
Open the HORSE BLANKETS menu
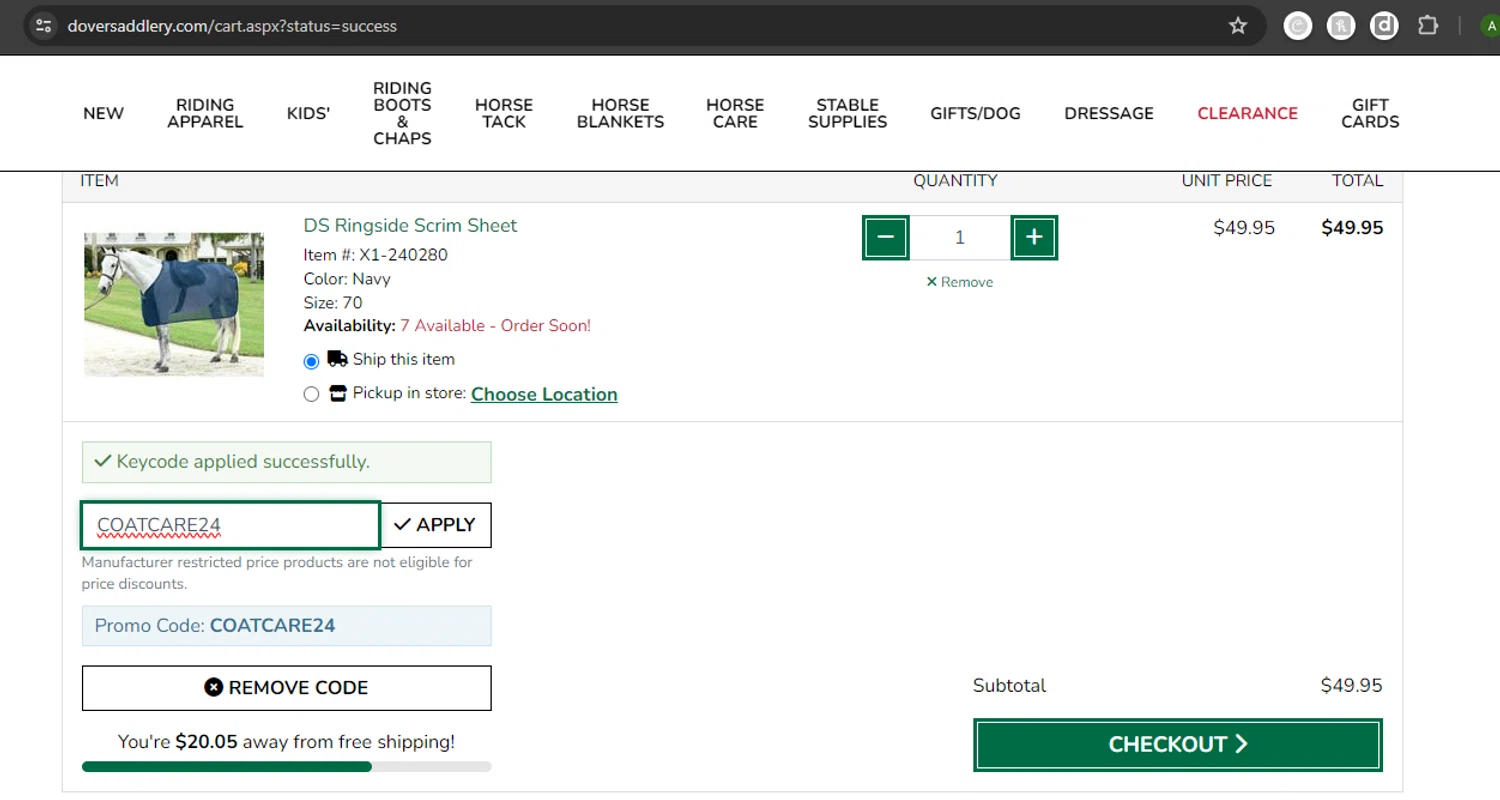click(620, 113)
